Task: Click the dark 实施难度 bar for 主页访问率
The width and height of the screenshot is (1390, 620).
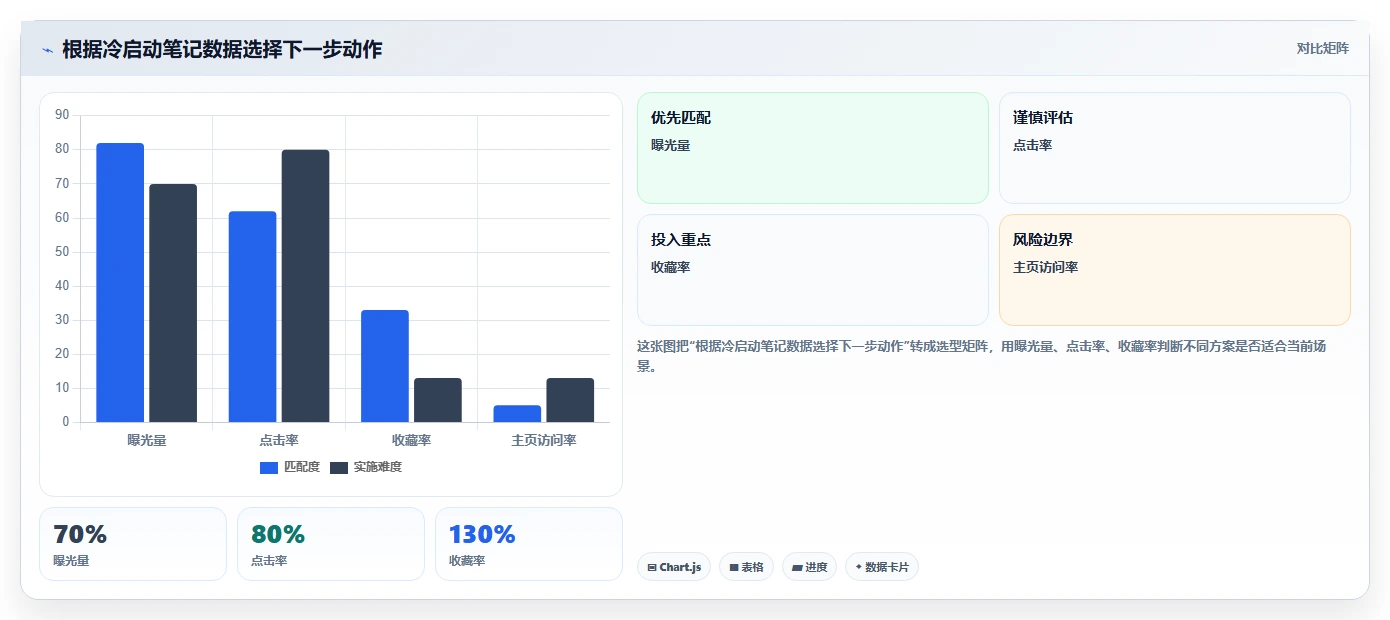Action: [570, 400]
